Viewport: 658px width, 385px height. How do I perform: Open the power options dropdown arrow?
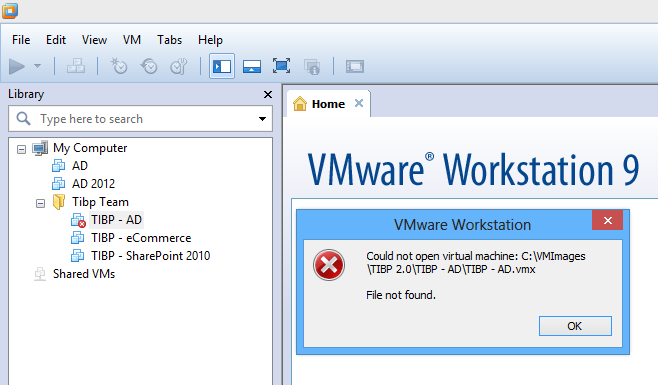click(x=37, y=66)
